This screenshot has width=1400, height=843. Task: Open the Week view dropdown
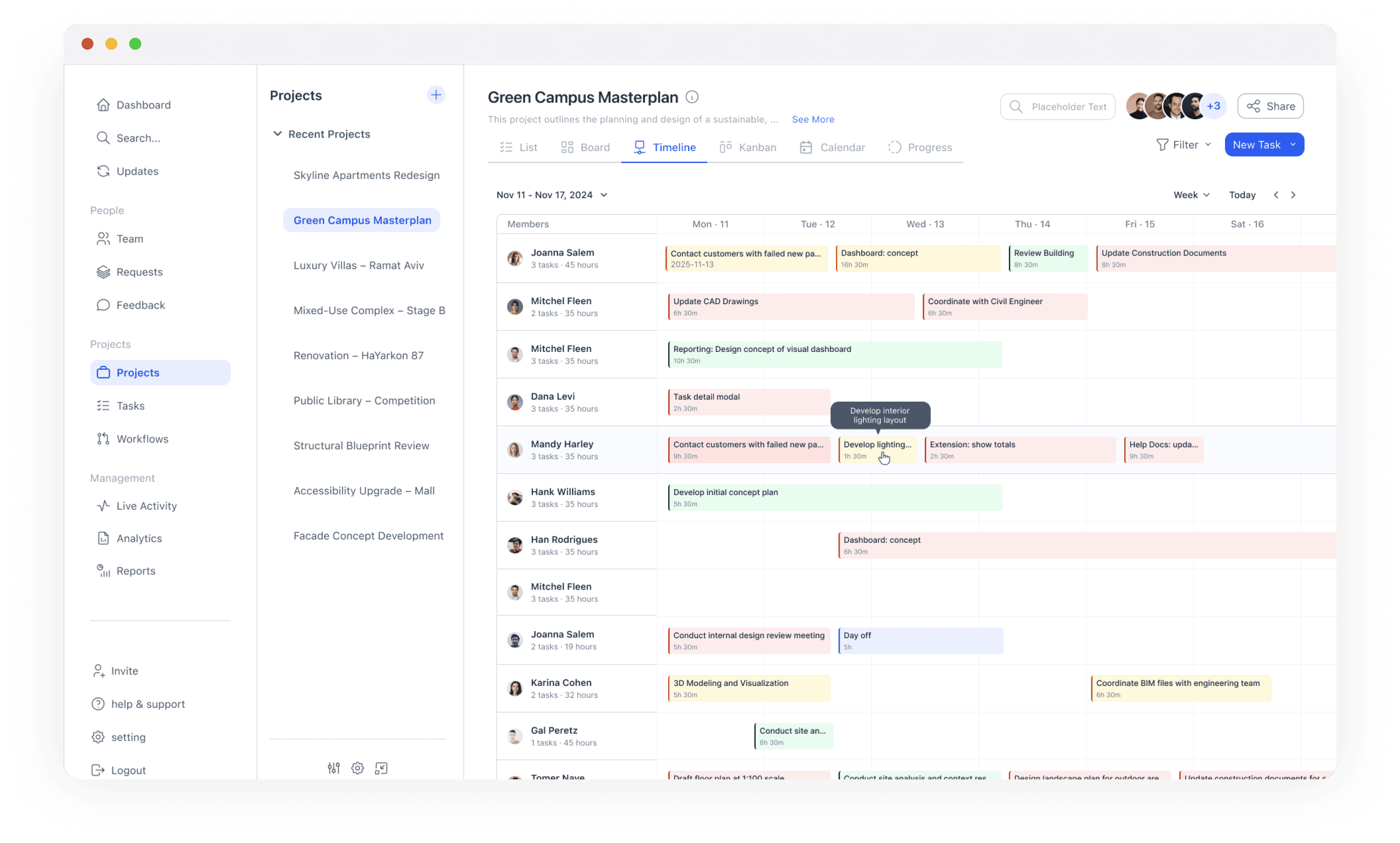point(1192,195)
